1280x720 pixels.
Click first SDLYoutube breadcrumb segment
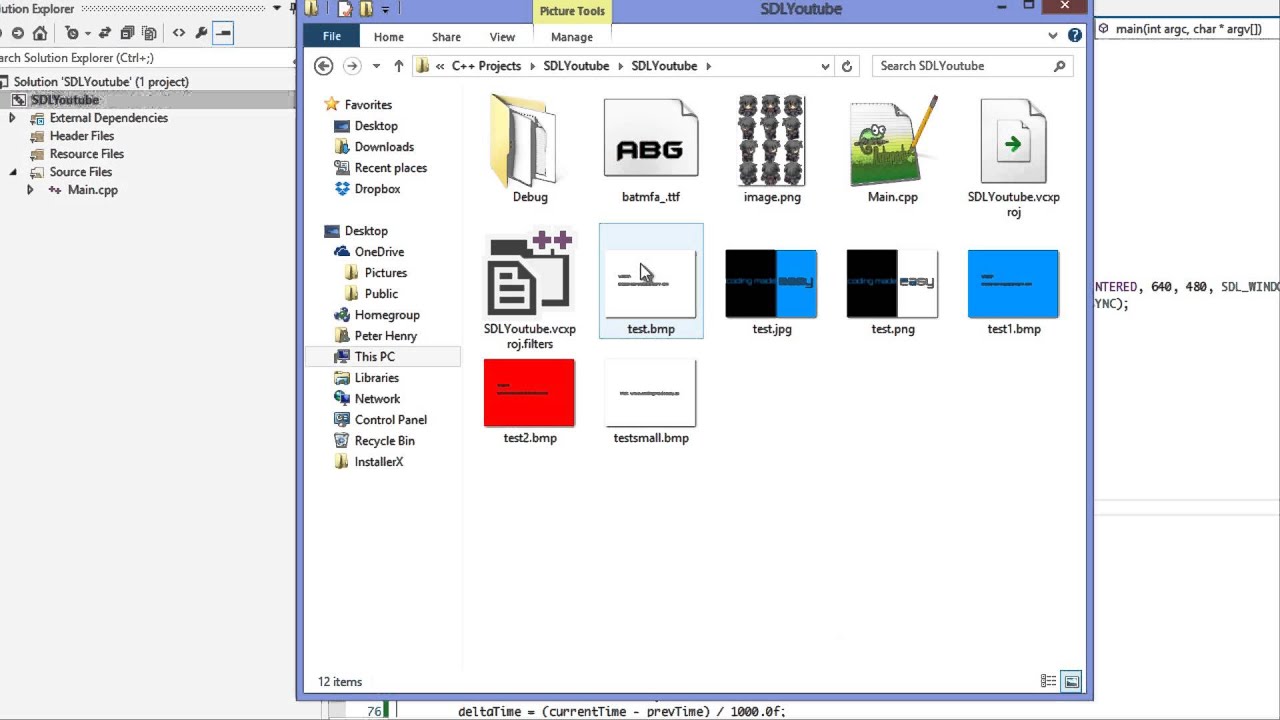pyautogui.click(x=576, y=66)
